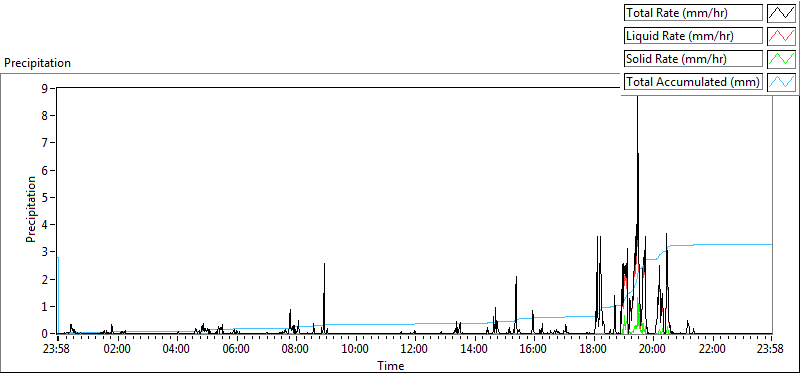Screen dimensions: 800x373
Task: Click the 3 label on the precipitation axis
Action: coord(45,252)
